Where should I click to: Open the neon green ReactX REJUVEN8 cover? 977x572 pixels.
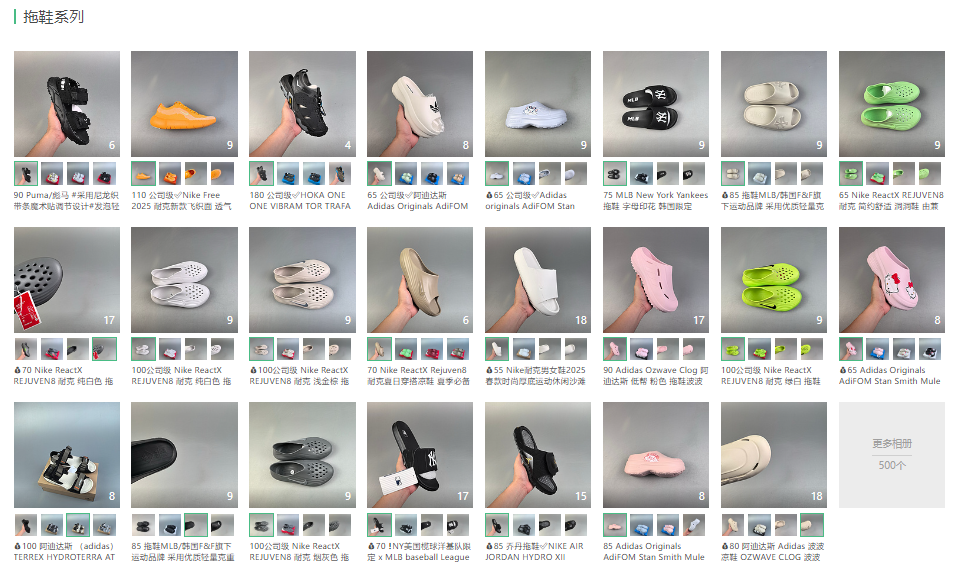point(774,280)
